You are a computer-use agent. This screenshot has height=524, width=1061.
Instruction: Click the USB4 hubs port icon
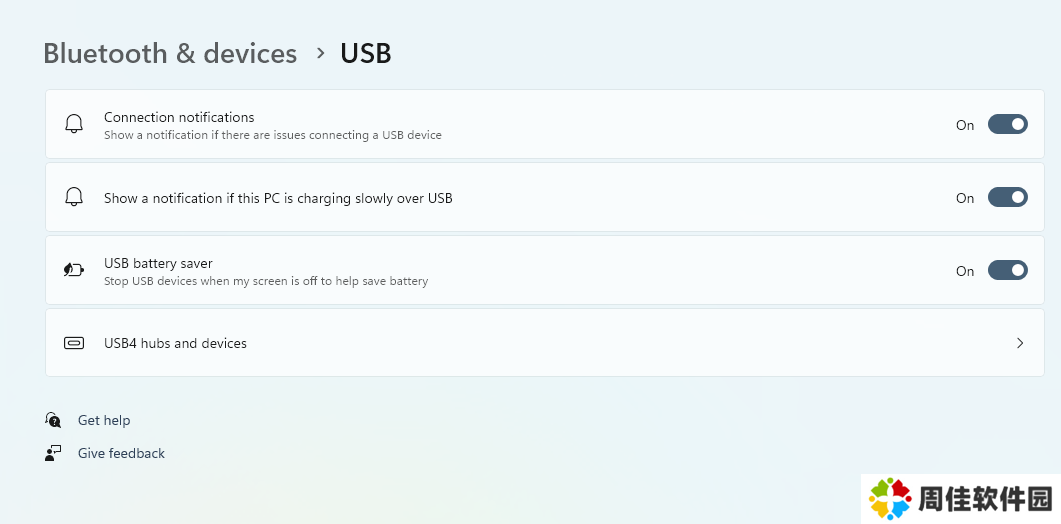(74, 343)
